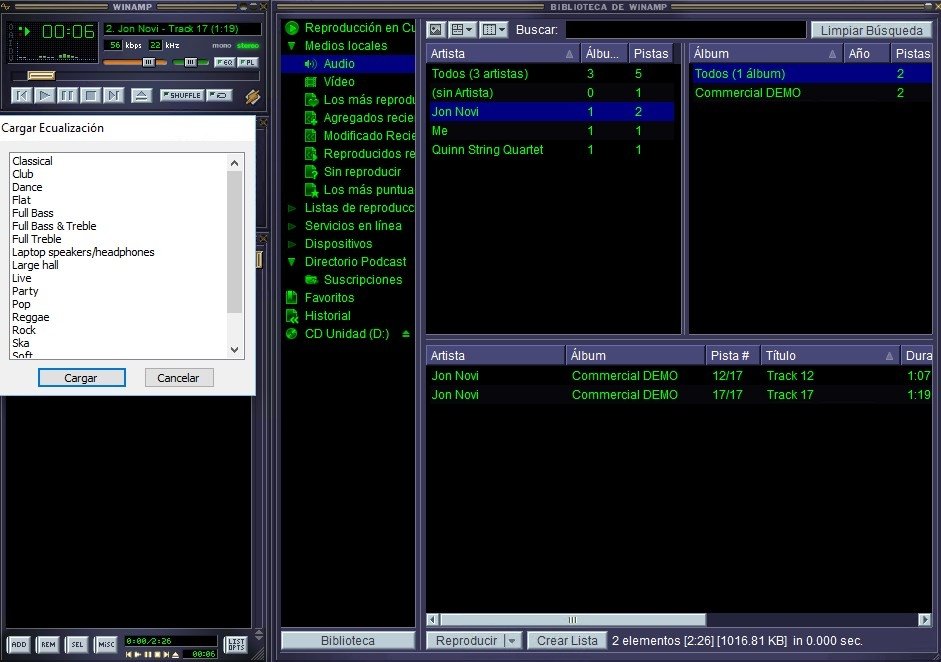The image size is (941, 662).
Task: Expand the Dispositivos node
Action: (x=292, y=244)
